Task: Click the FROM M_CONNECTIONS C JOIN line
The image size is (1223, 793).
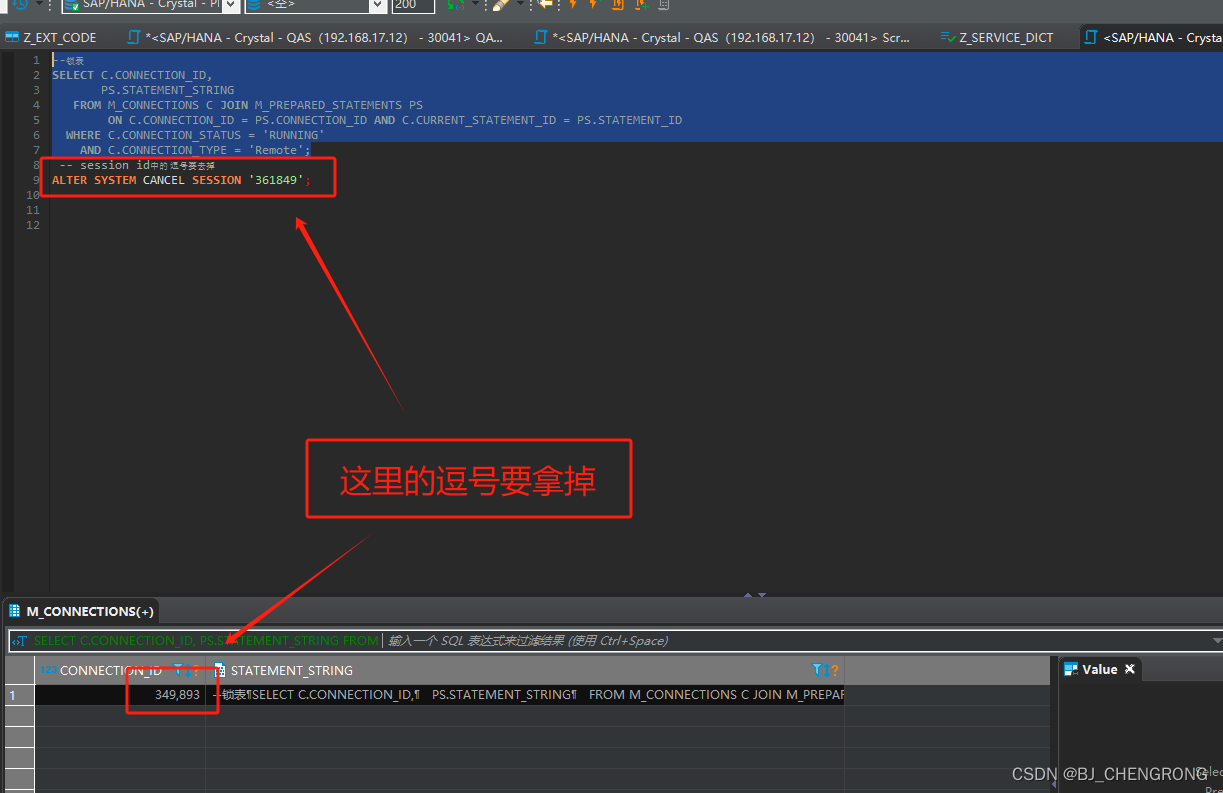Action: (x=248, y=105)
